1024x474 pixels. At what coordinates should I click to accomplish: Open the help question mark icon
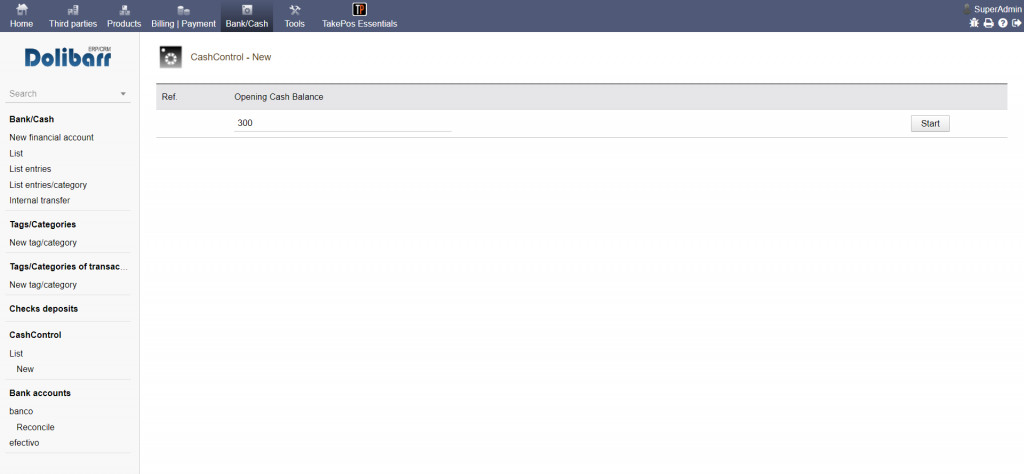pyautogui.click(x=1003, y=23)
